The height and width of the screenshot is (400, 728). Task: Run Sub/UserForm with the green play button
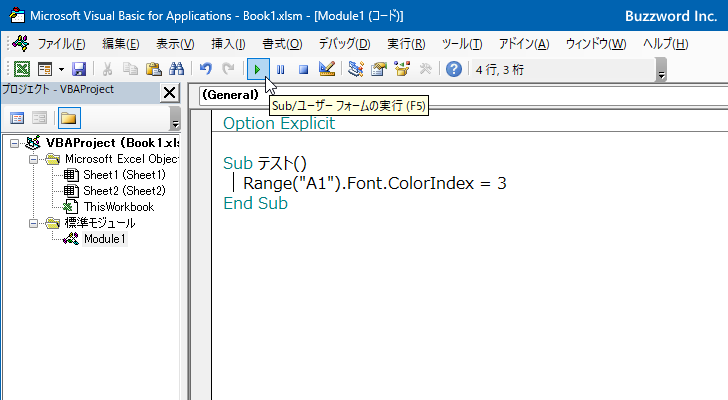point(258,70)
